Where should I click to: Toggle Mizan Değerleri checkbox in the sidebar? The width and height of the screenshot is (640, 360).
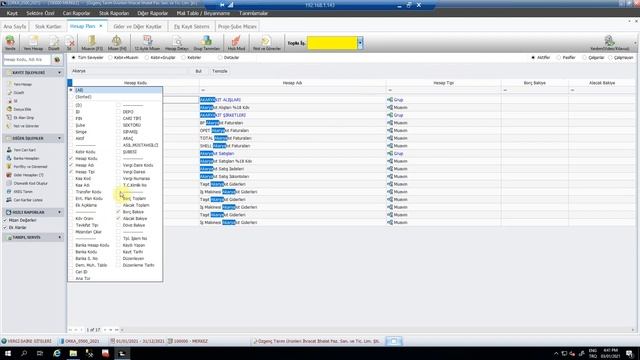pyautogui.click(x=5, y=220)
